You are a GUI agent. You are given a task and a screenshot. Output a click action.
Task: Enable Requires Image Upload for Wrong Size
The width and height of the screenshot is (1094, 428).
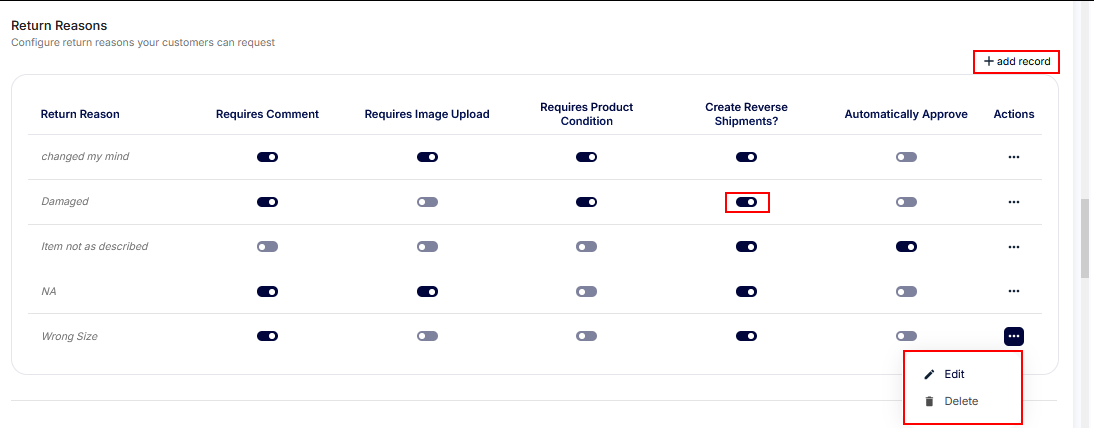(x=427, y=336)
